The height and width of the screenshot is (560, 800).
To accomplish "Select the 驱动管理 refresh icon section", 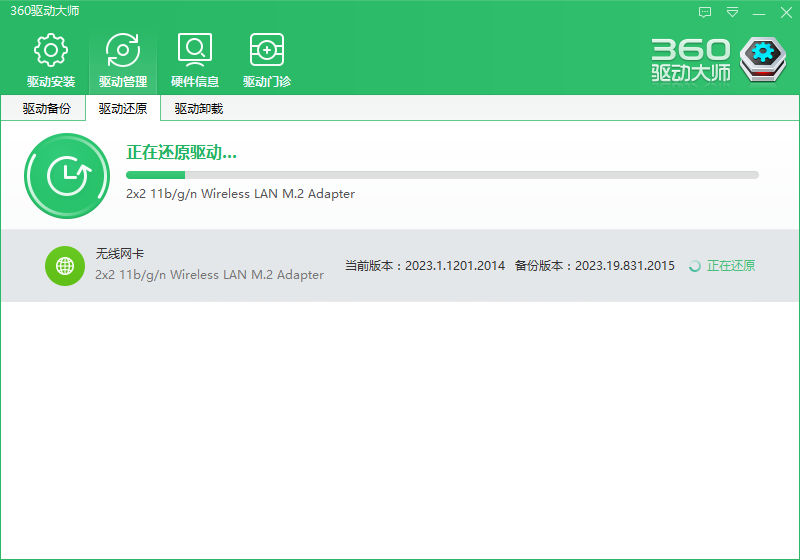I will [123, 60].
